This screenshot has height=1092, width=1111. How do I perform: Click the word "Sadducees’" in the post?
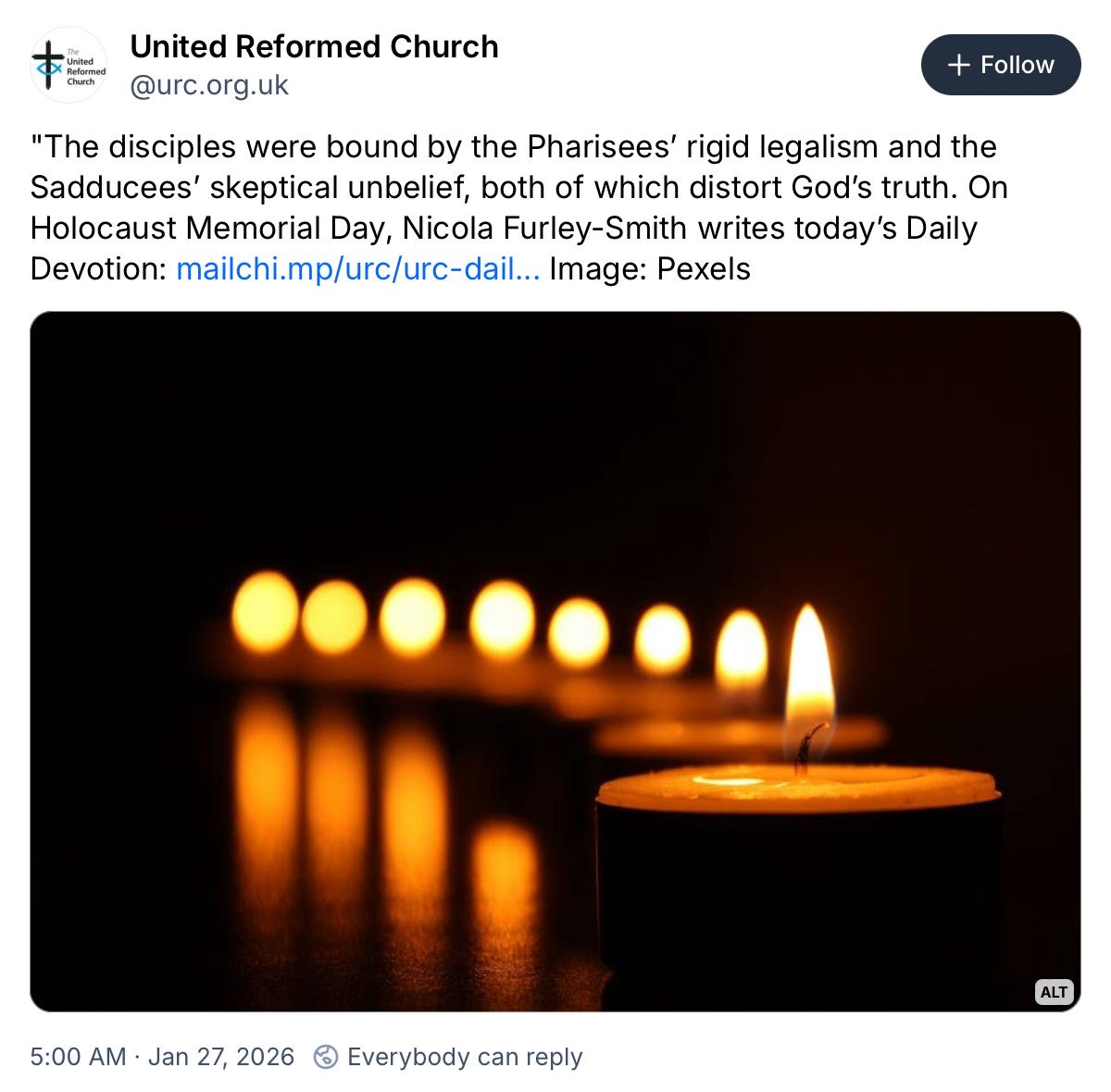pyautogui.click(x=116, y=188)
